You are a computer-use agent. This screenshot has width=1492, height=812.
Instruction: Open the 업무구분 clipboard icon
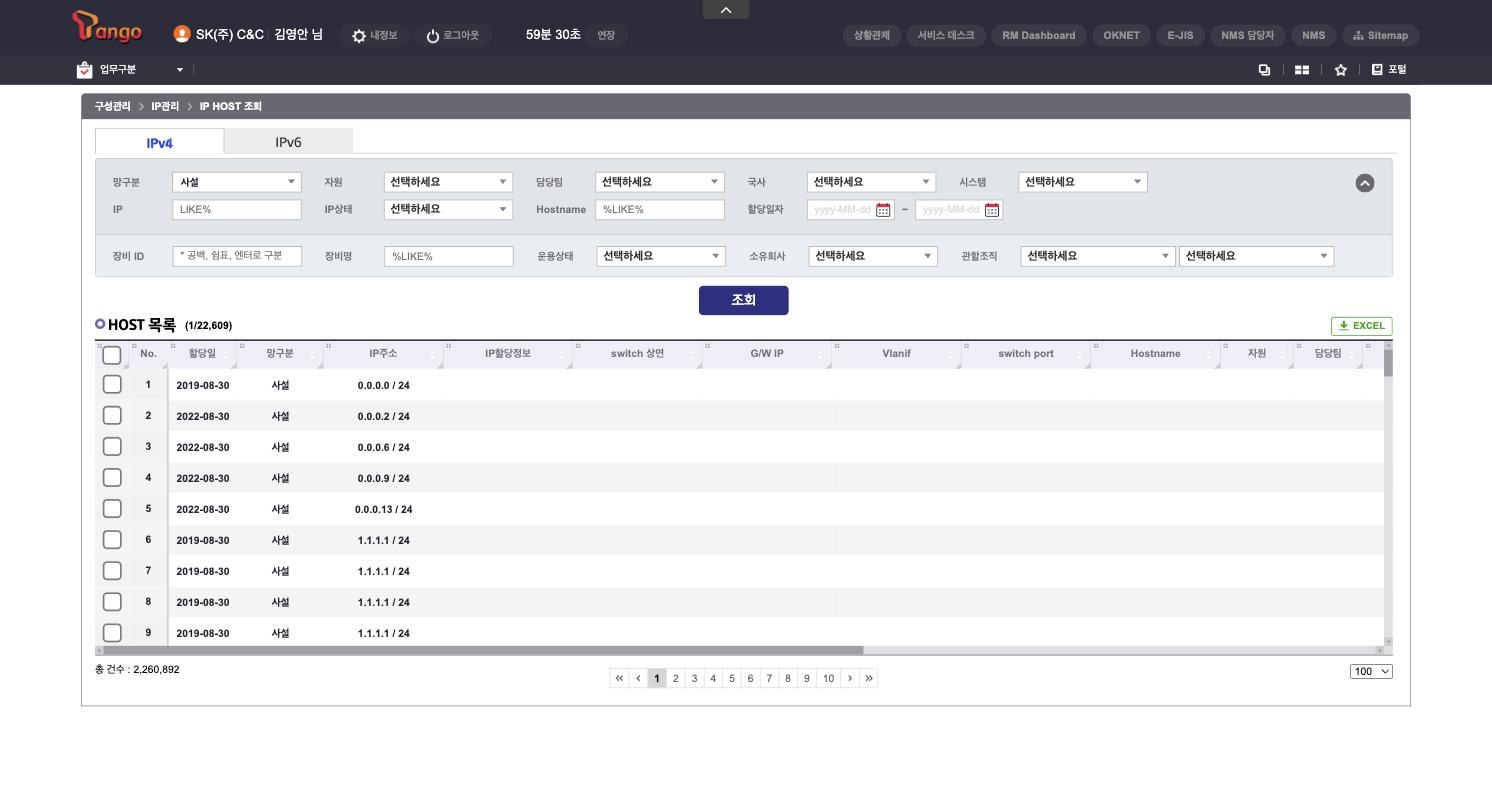[x=84, y=70]
